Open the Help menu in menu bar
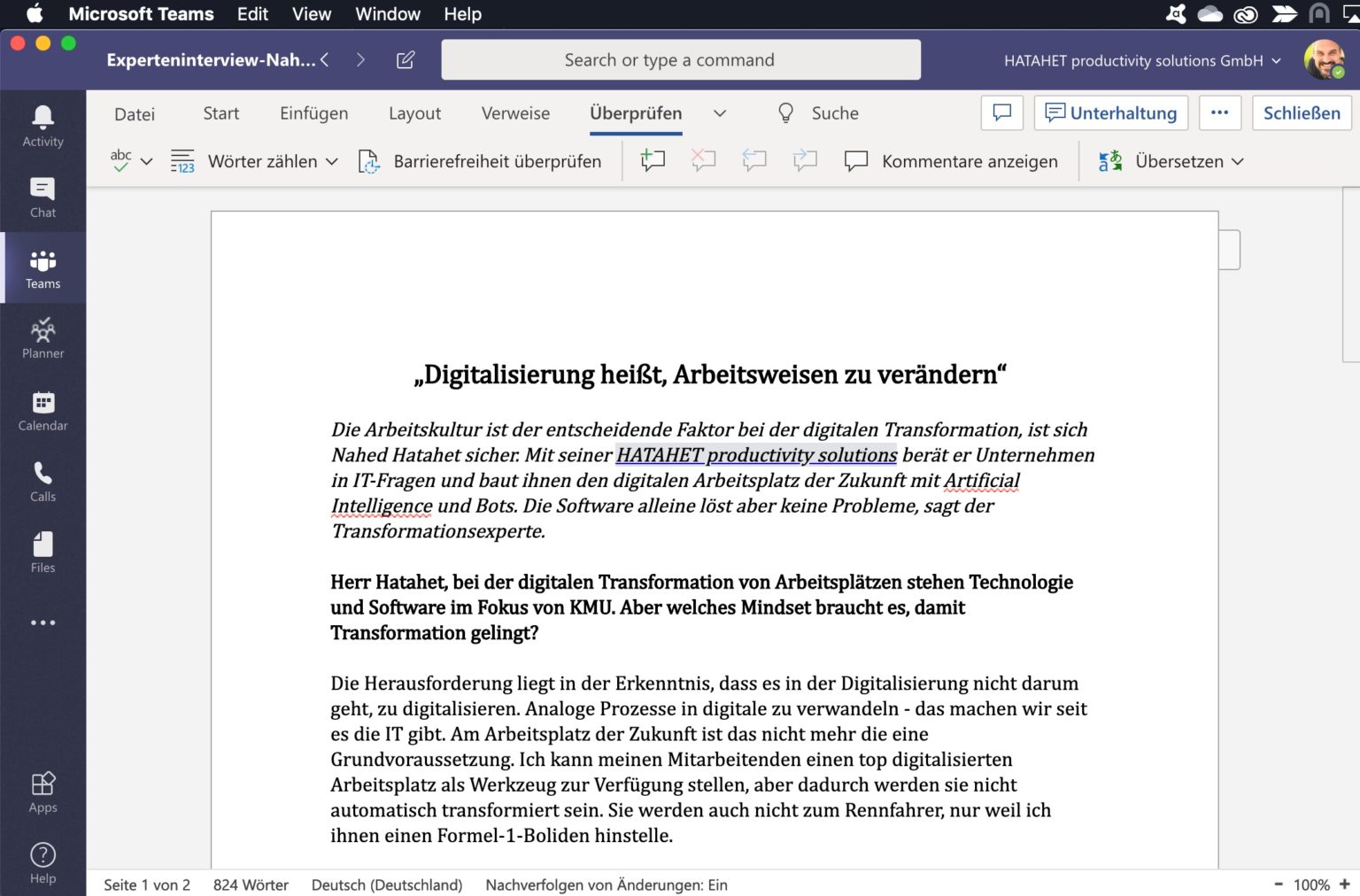The width and height of the screenshot is (1360, 896). tap(462, 14)
